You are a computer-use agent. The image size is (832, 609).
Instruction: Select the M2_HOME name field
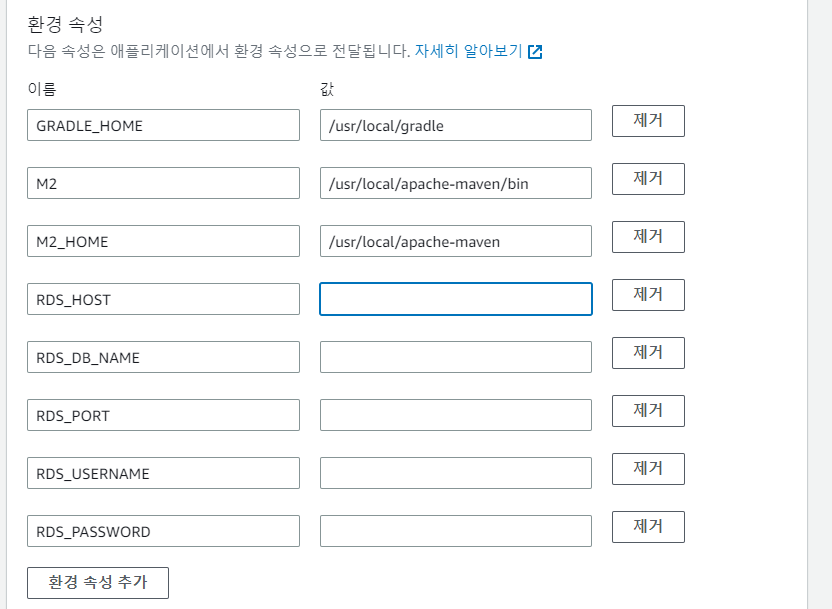(163, 241)
